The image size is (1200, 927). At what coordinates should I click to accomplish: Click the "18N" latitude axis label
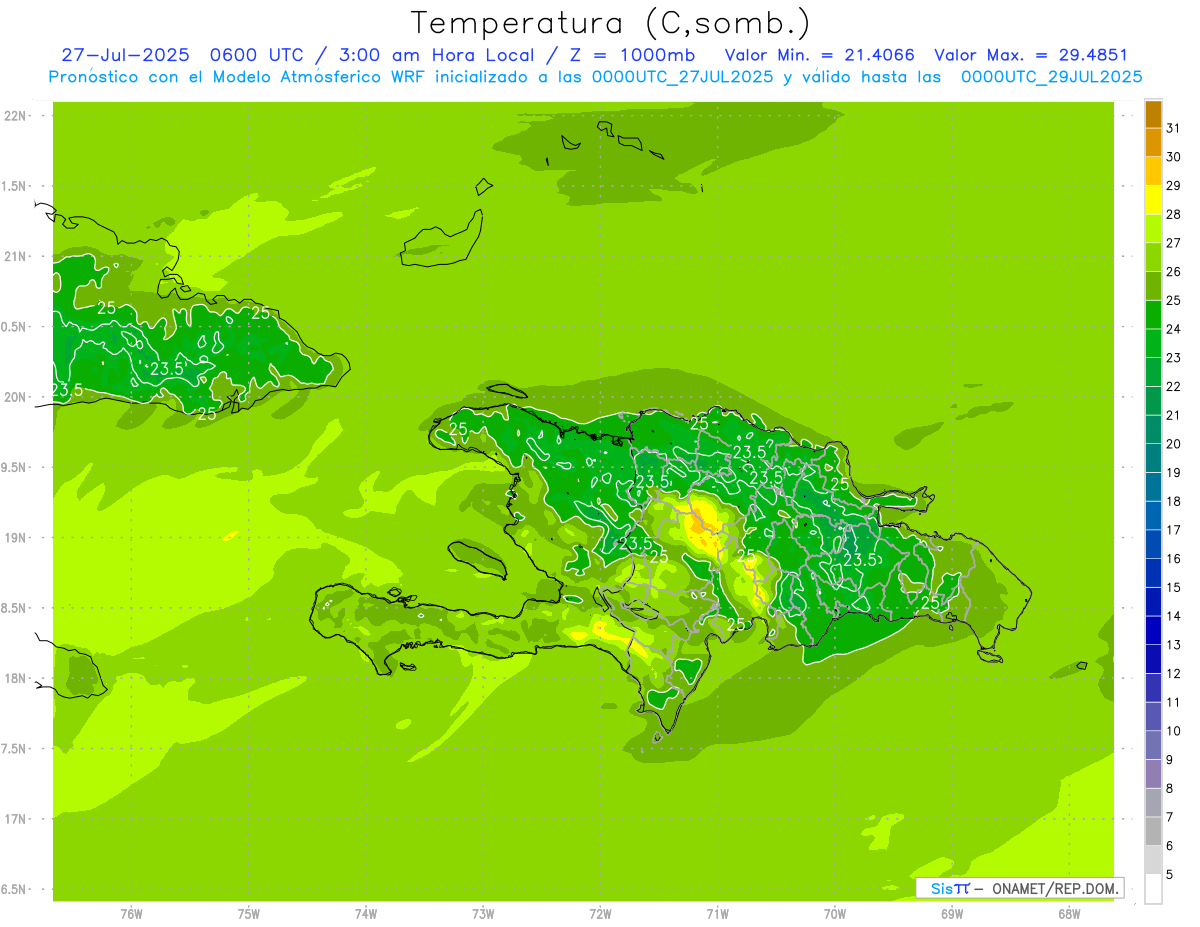pyautogui.click(x=15, y=678)
